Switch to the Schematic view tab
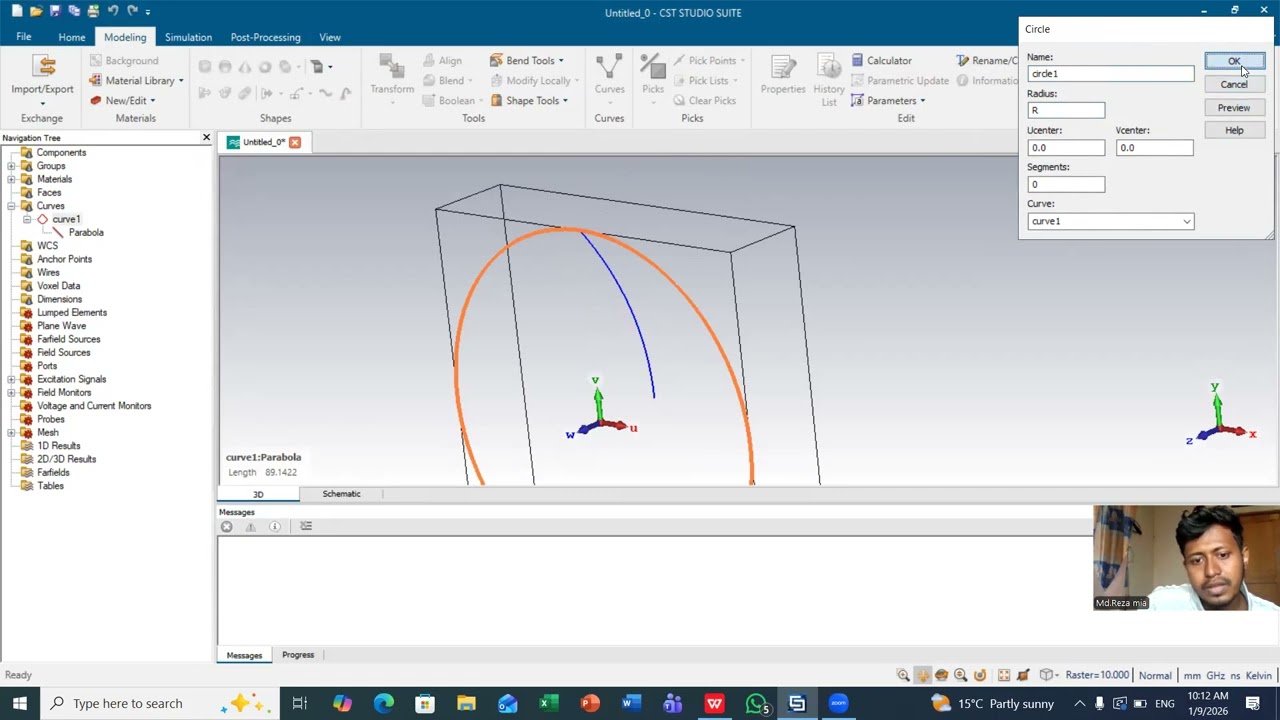The width and height of the screenshot is (1280, 720). [341, 494]
